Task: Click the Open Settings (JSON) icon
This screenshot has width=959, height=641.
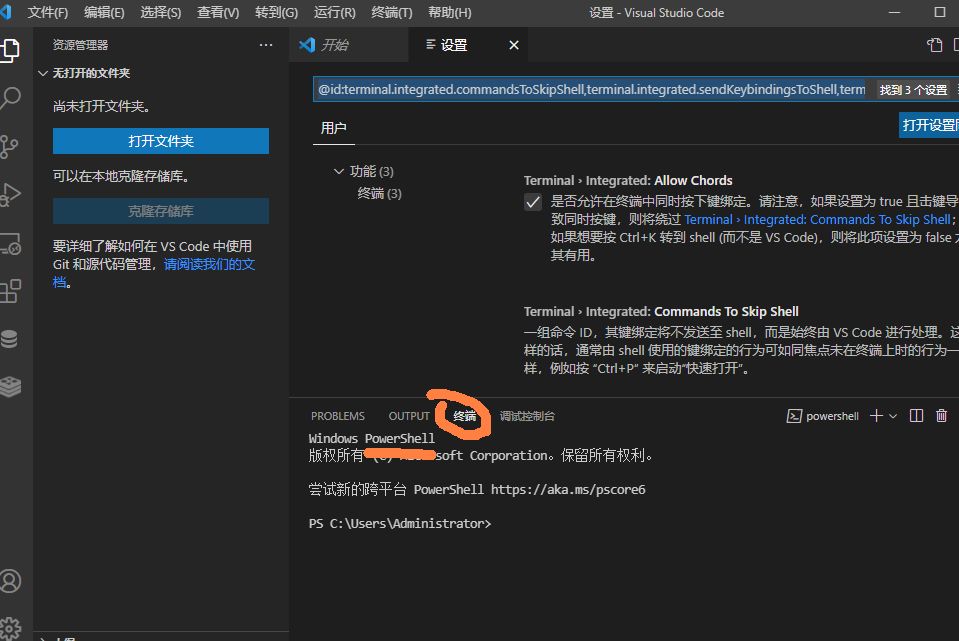Action: click(935, 45)
